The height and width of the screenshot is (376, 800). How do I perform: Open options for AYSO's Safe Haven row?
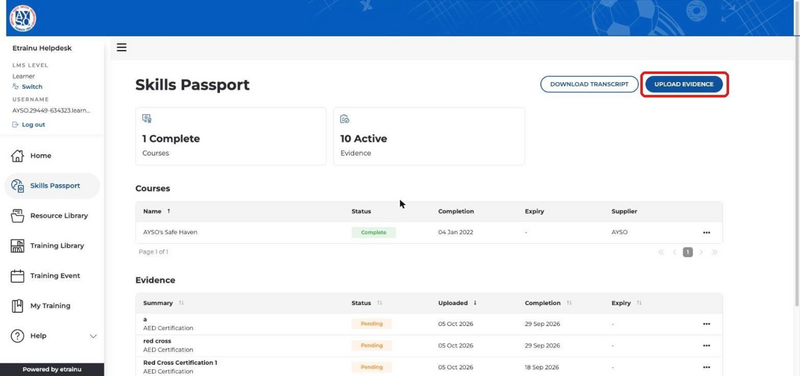tap(706, 233)
